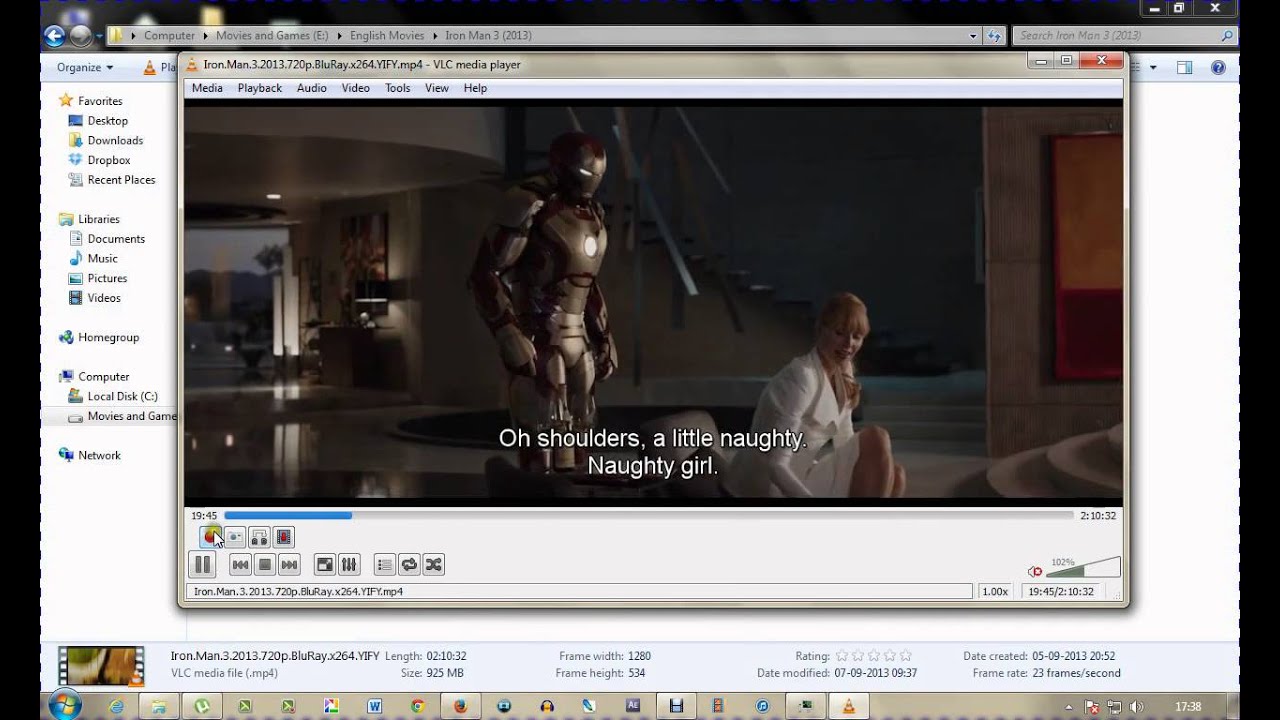
Task: Open the change-view dropdown arrow in Explorer
Action: click(x=1153, y=68)
